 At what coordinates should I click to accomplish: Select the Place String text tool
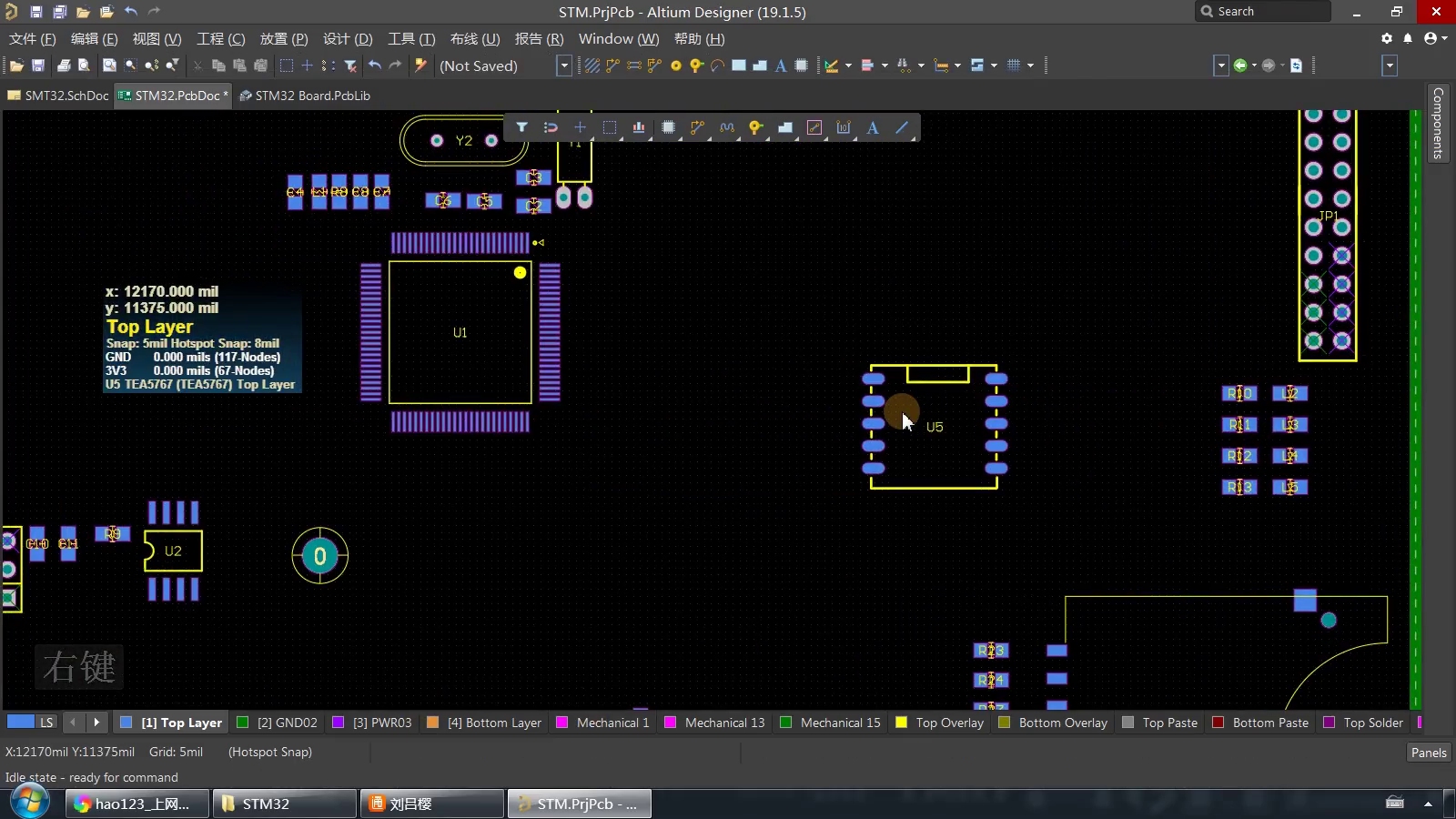781,66
